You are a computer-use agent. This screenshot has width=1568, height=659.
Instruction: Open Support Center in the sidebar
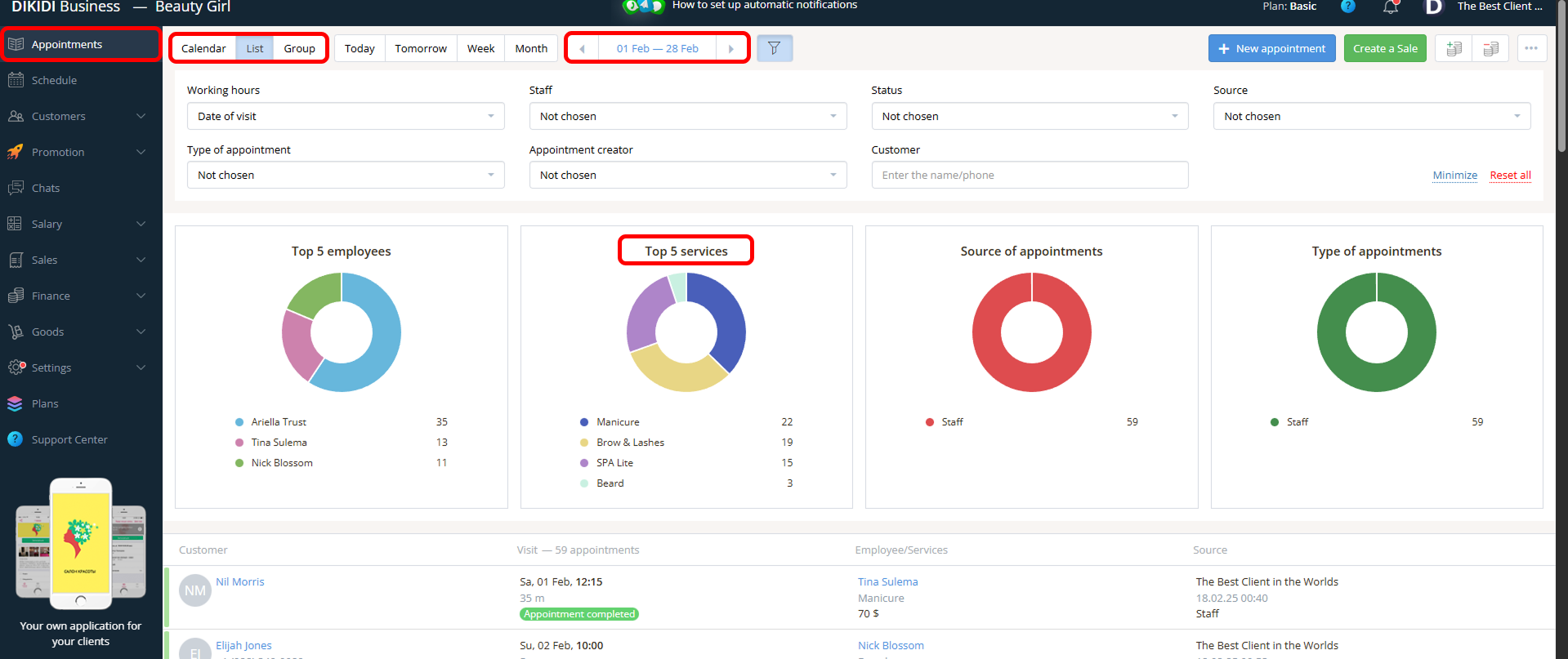[69, 439]
